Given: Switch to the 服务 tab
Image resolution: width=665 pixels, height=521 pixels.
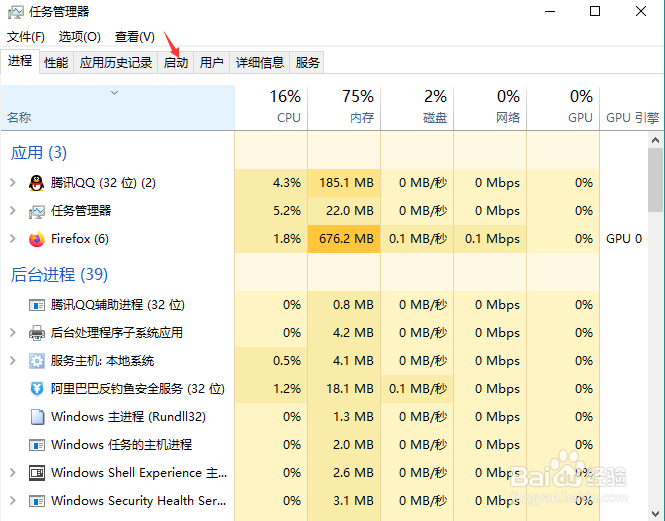Looking at the screenshot, I should (x=307, y=63).
